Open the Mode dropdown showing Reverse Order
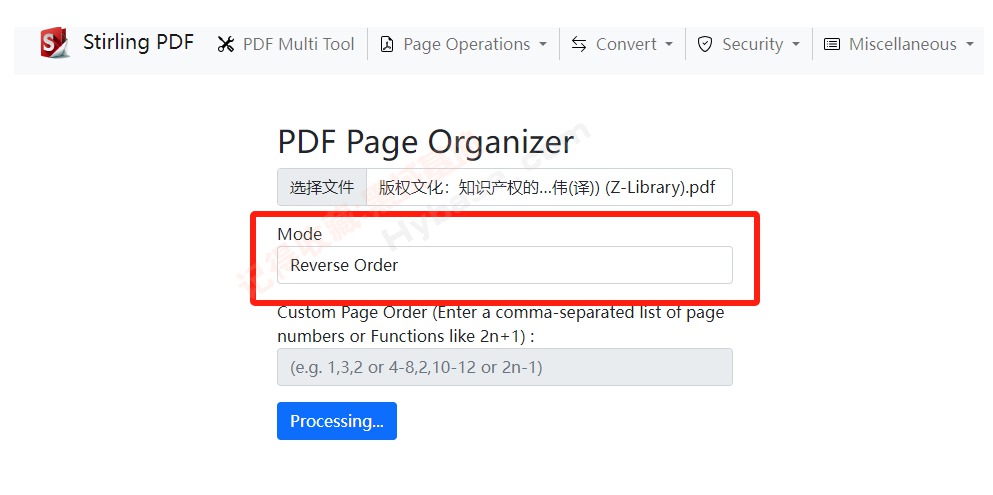The height and width of the screenshot is (495, 993). pos(505,265)
